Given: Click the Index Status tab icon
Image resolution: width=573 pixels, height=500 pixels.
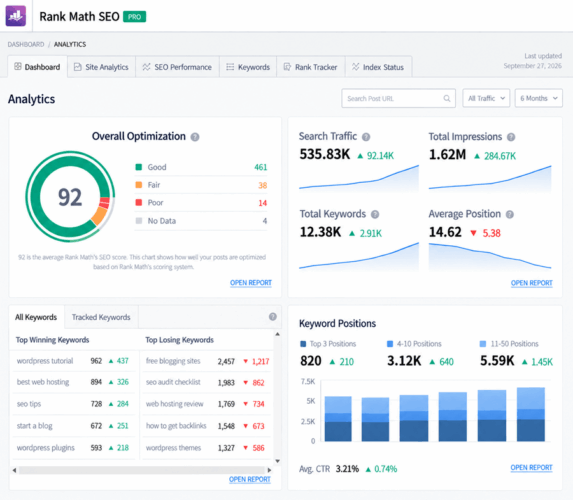Looking at the screenshot, I should (x=355, y=67).
